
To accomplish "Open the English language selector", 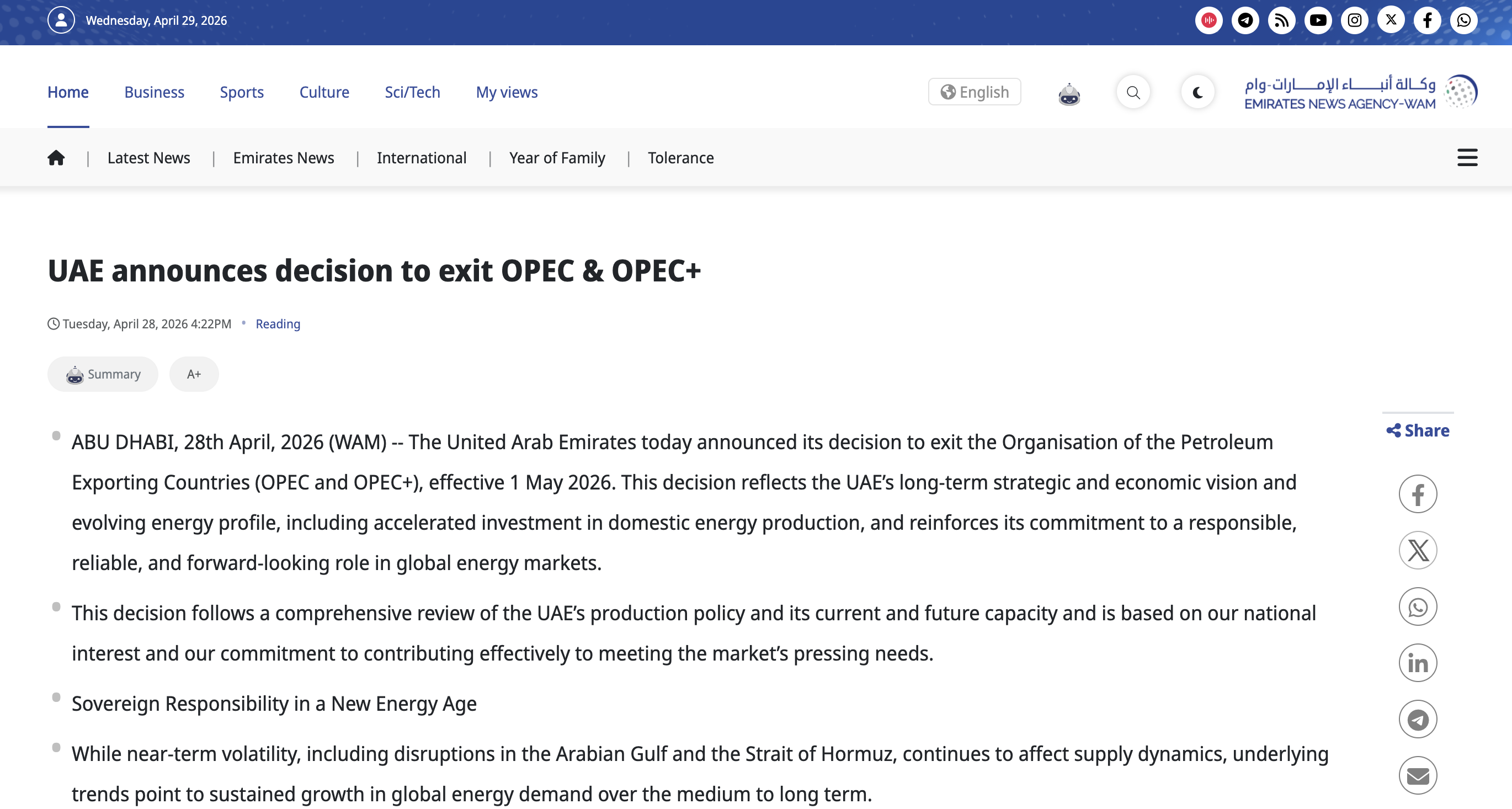I will pos(975,92).
